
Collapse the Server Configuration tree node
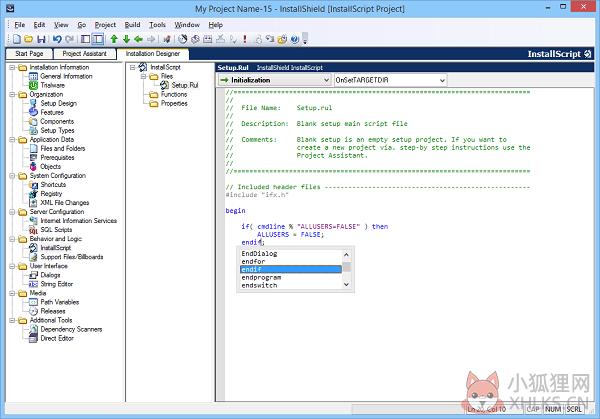[12, 212]
